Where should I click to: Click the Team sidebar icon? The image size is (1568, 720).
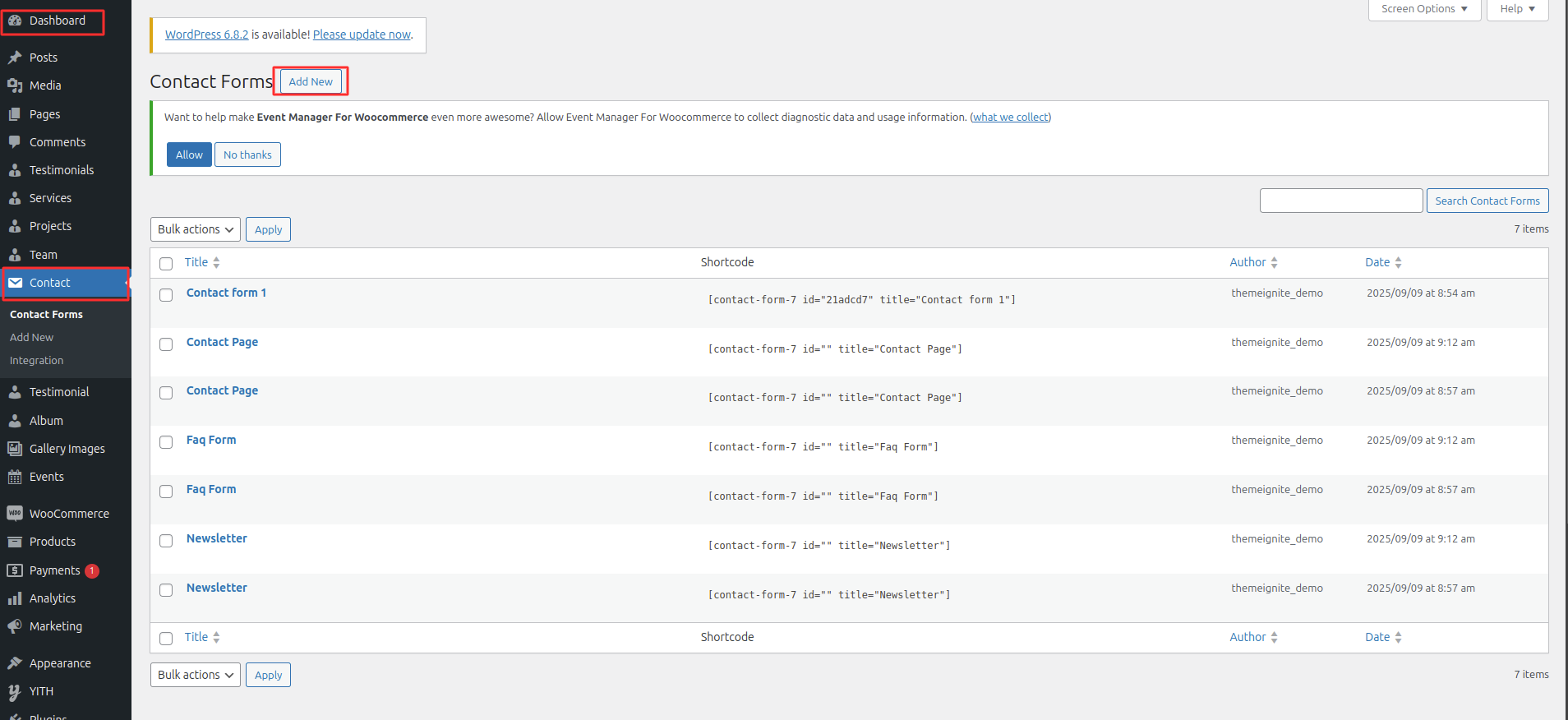pyautogui.click(x=15, y=255)
